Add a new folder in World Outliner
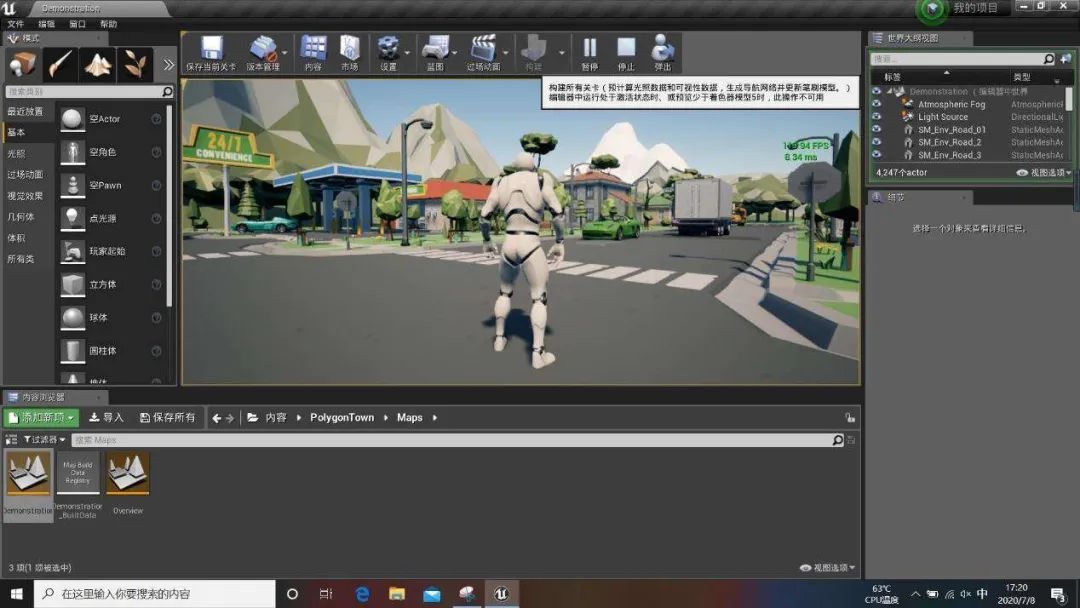The image size is (1080, 608). [x=1065, y=59]
